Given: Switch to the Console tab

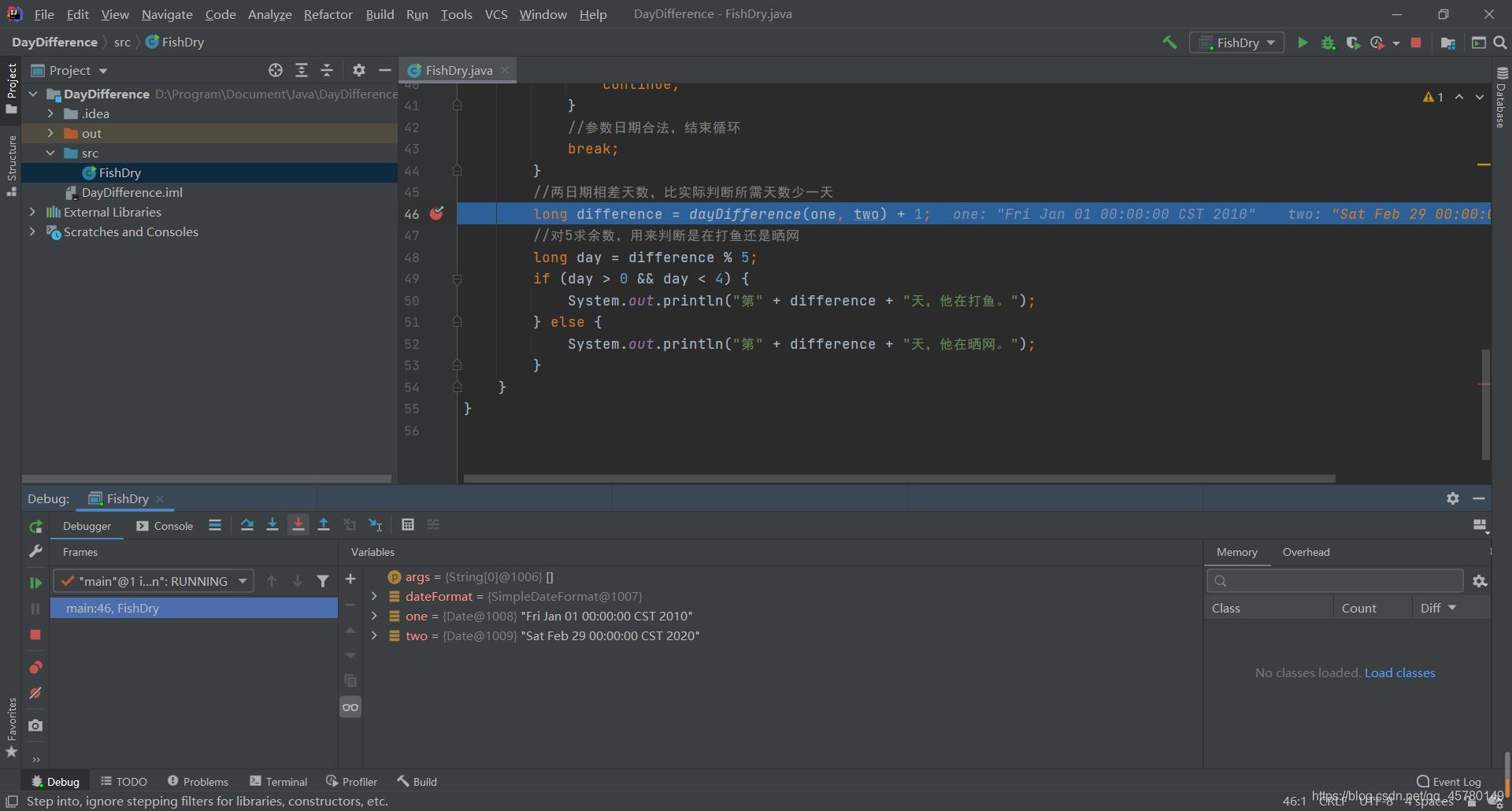Looking at the screenshot, I should tap(165, 526).
